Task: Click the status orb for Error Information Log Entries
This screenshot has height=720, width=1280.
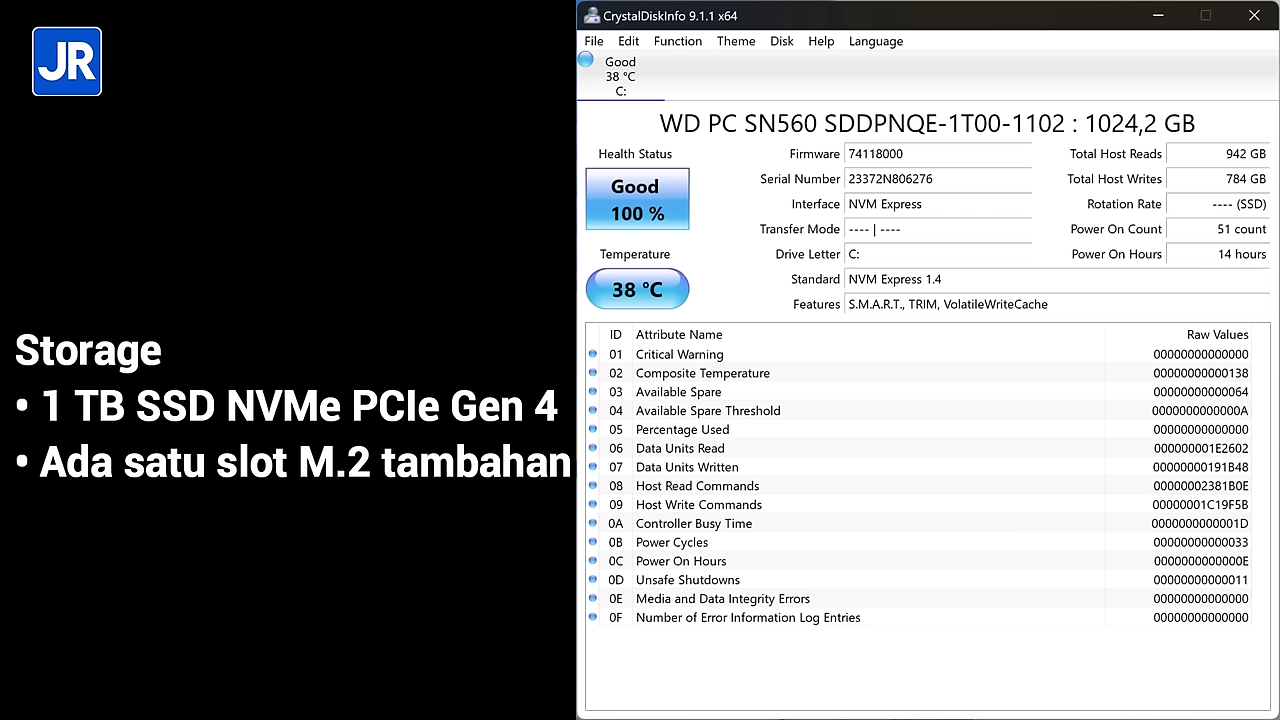Action: (593, 617)
